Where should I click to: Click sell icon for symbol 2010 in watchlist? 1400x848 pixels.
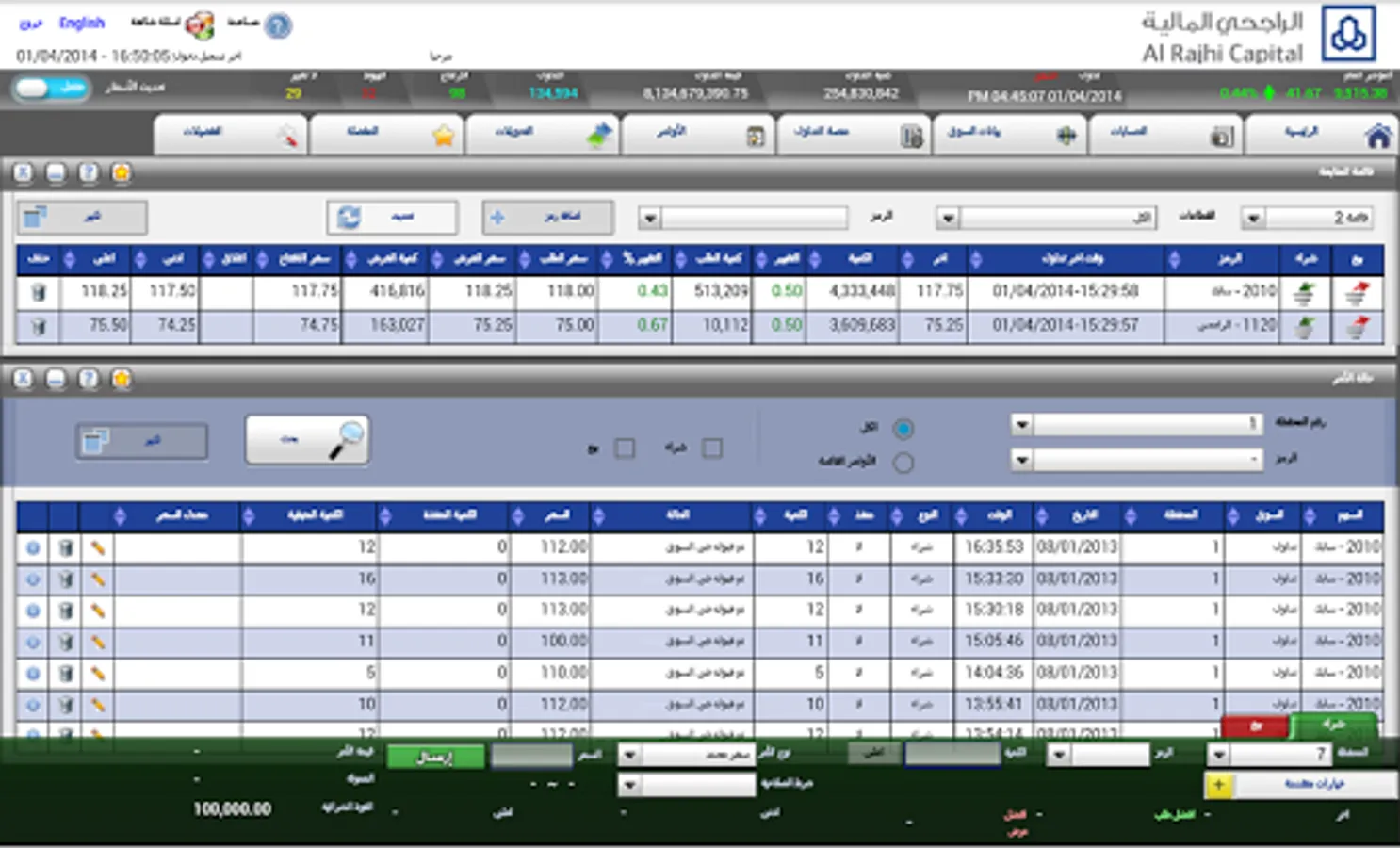pos(1357,293)
